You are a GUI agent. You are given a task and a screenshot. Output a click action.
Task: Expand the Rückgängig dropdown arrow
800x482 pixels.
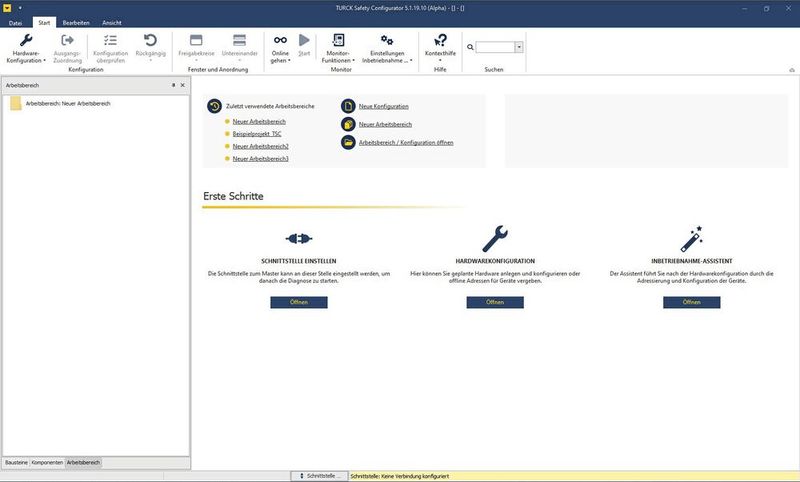coord(151,60)
